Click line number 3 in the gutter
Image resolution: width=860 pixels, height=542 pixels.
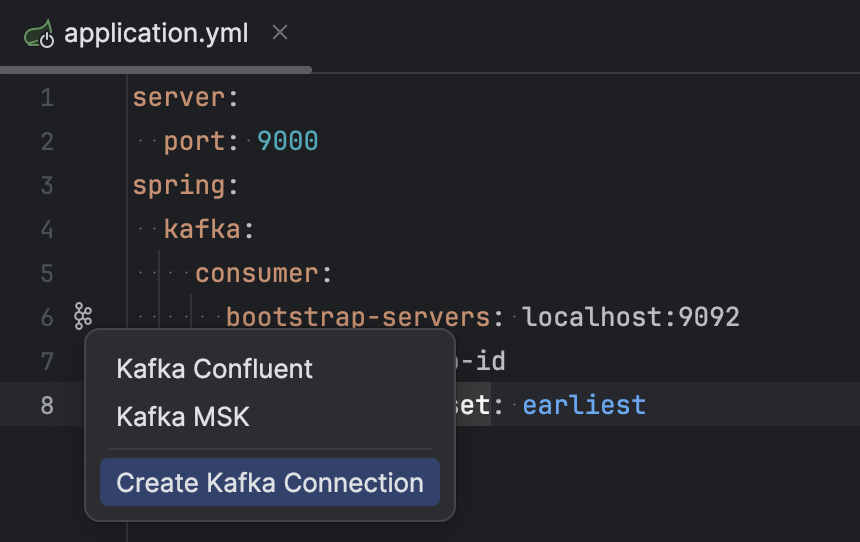pos(47,186)
